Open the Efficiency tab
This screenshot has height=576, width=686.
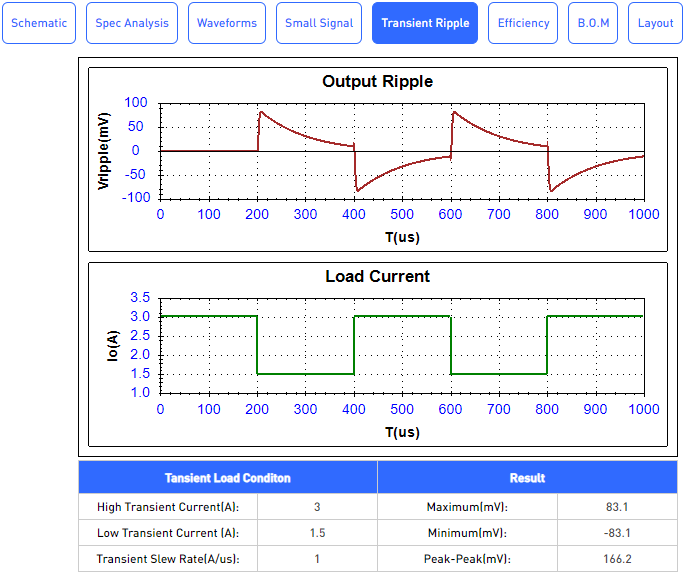pyautogui.click(x=523, y=23)
